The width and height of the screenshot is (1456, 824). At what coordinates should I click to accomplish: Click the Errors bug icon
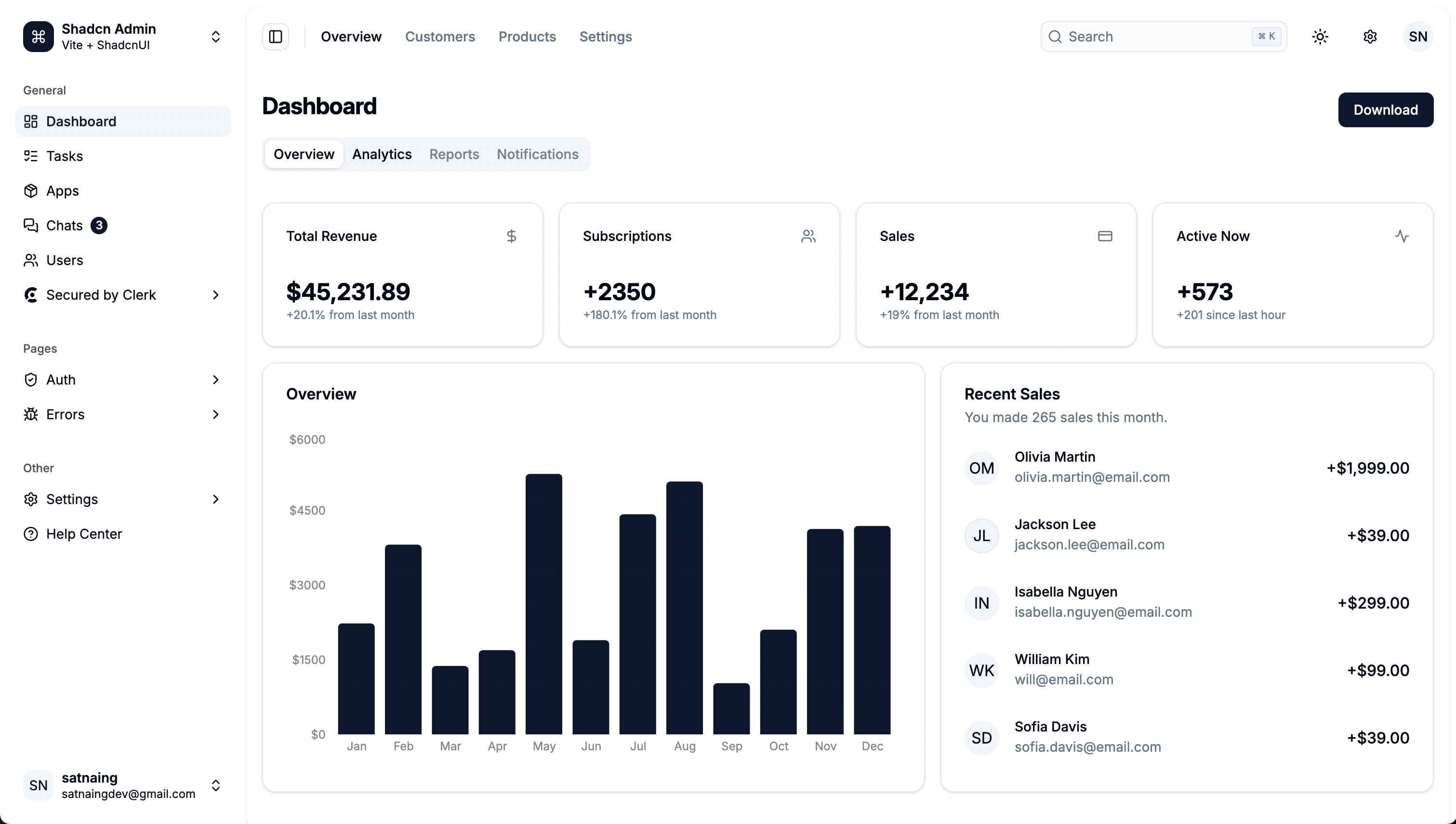click(x=30, y=414)
